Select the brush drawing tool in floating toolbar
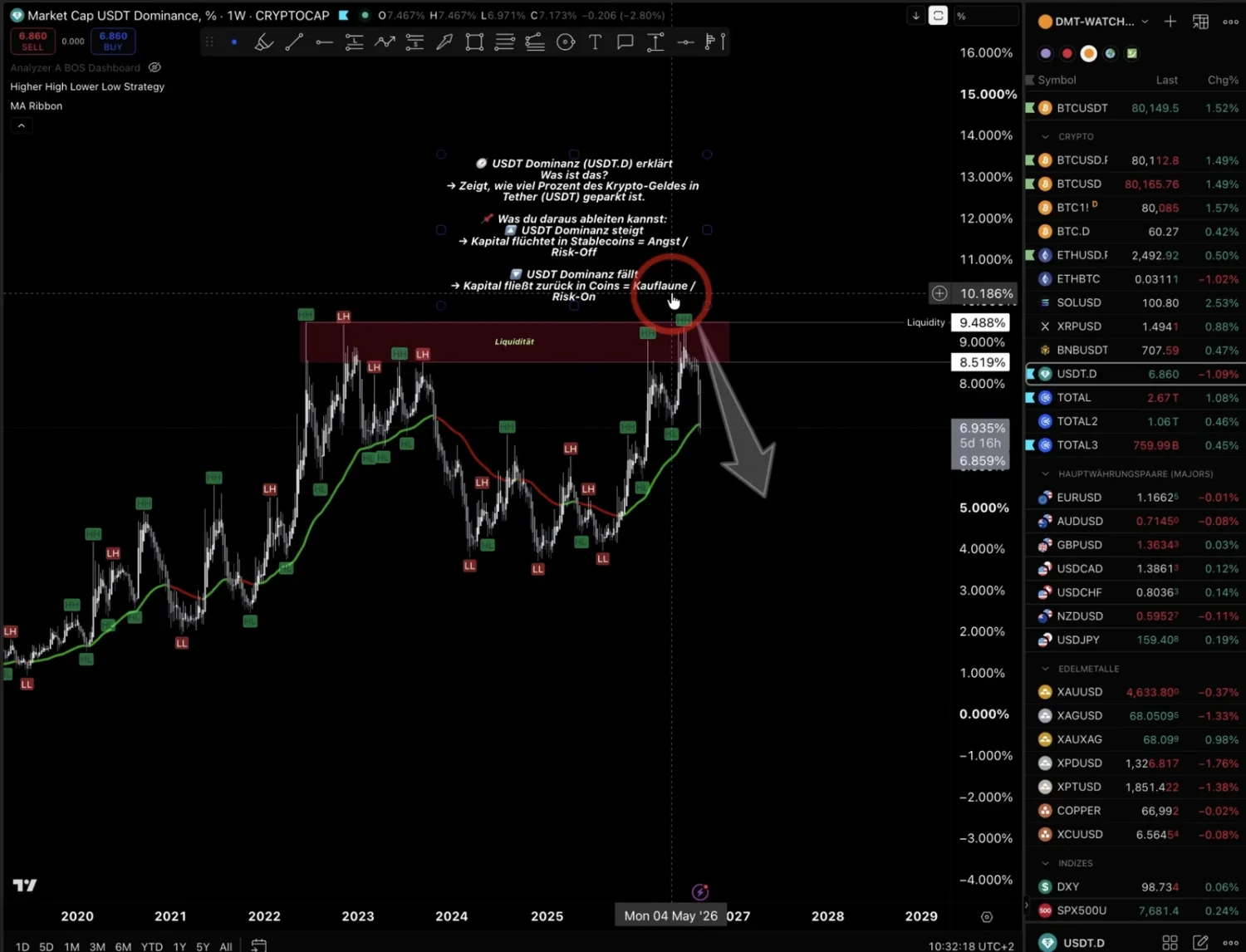Viewport: 1246px width, 952px height. [x=264, y=42]
